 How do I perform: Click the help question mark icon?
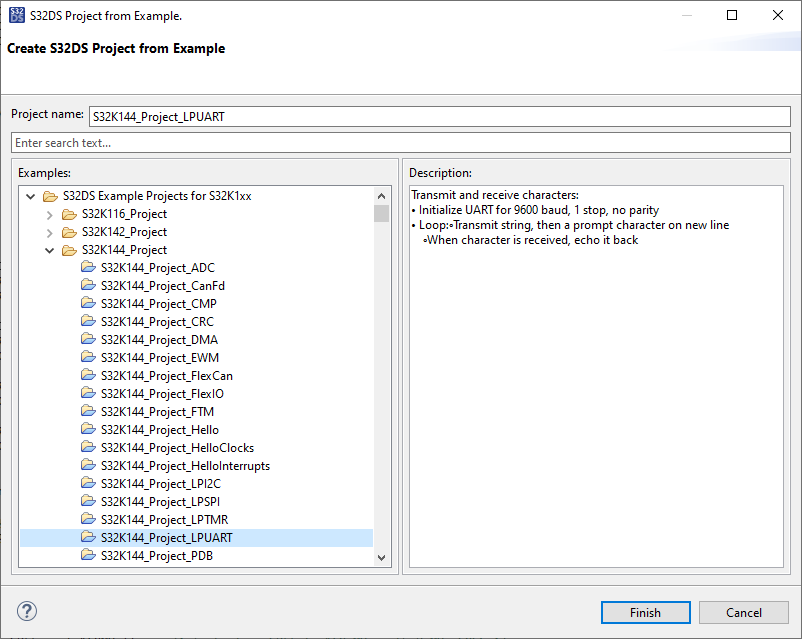click(x=27, y=611)
